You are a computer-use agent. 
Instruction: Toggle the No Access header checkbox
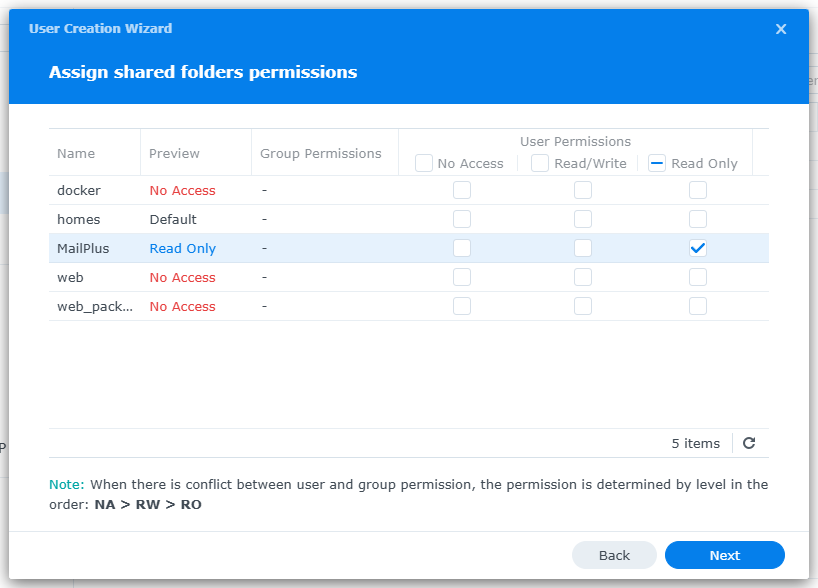424,163
